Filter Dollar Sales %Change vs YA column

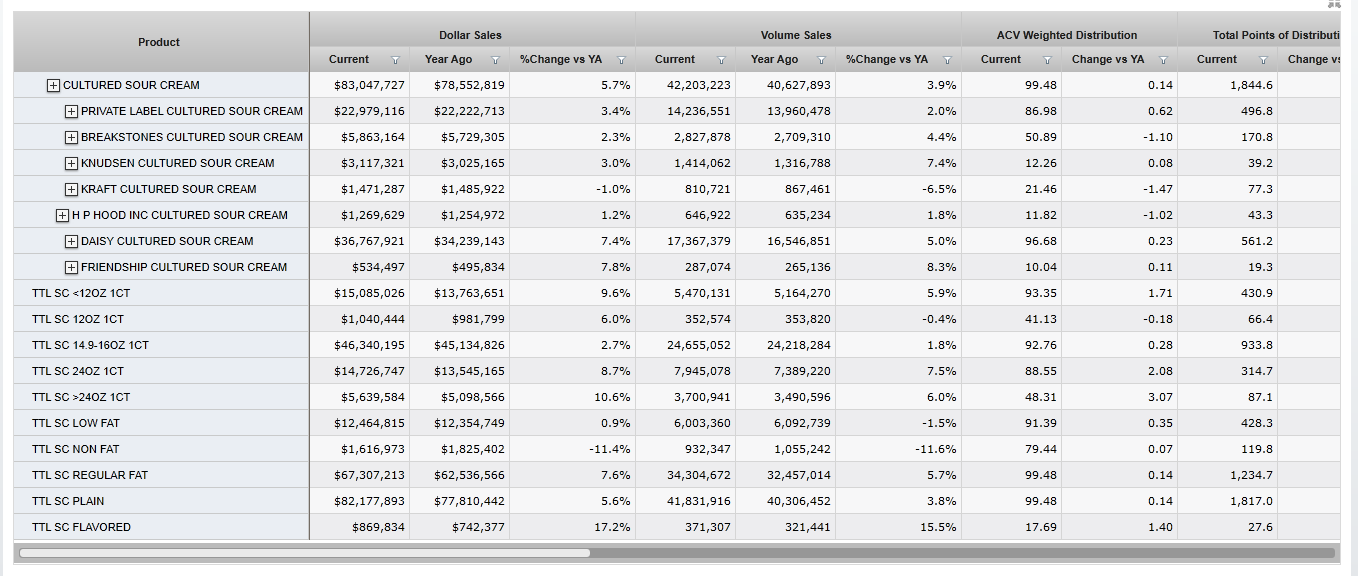click(621, 60)
